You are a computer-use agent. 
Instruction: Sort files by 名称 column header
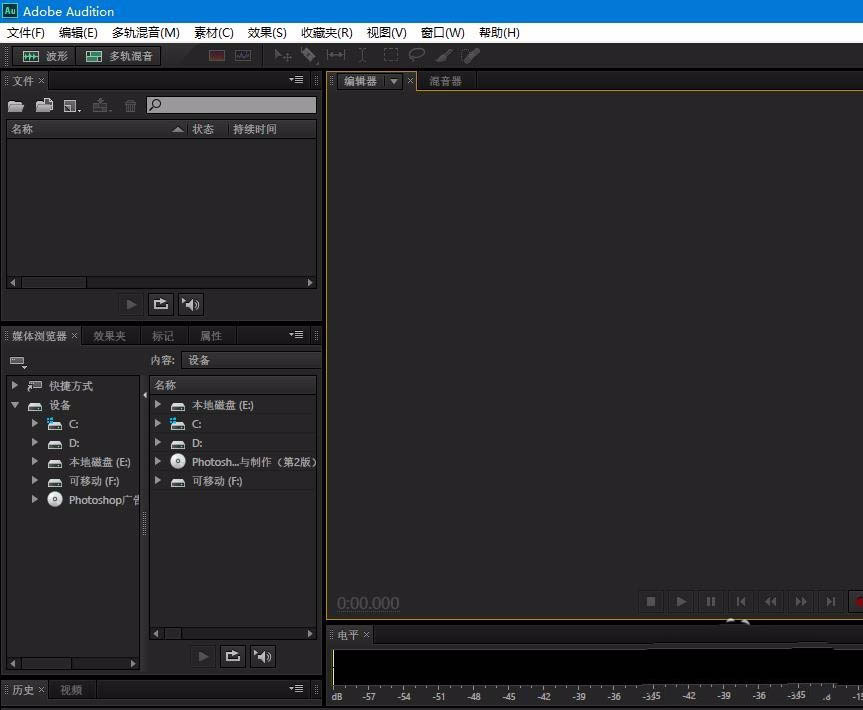pos(97,129)
